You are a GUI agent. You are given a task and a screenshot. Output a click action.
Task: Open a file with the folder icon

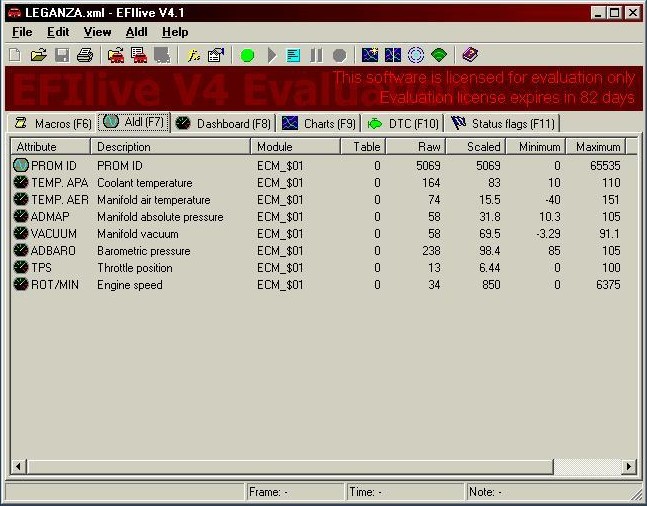[x=38, y=55]
